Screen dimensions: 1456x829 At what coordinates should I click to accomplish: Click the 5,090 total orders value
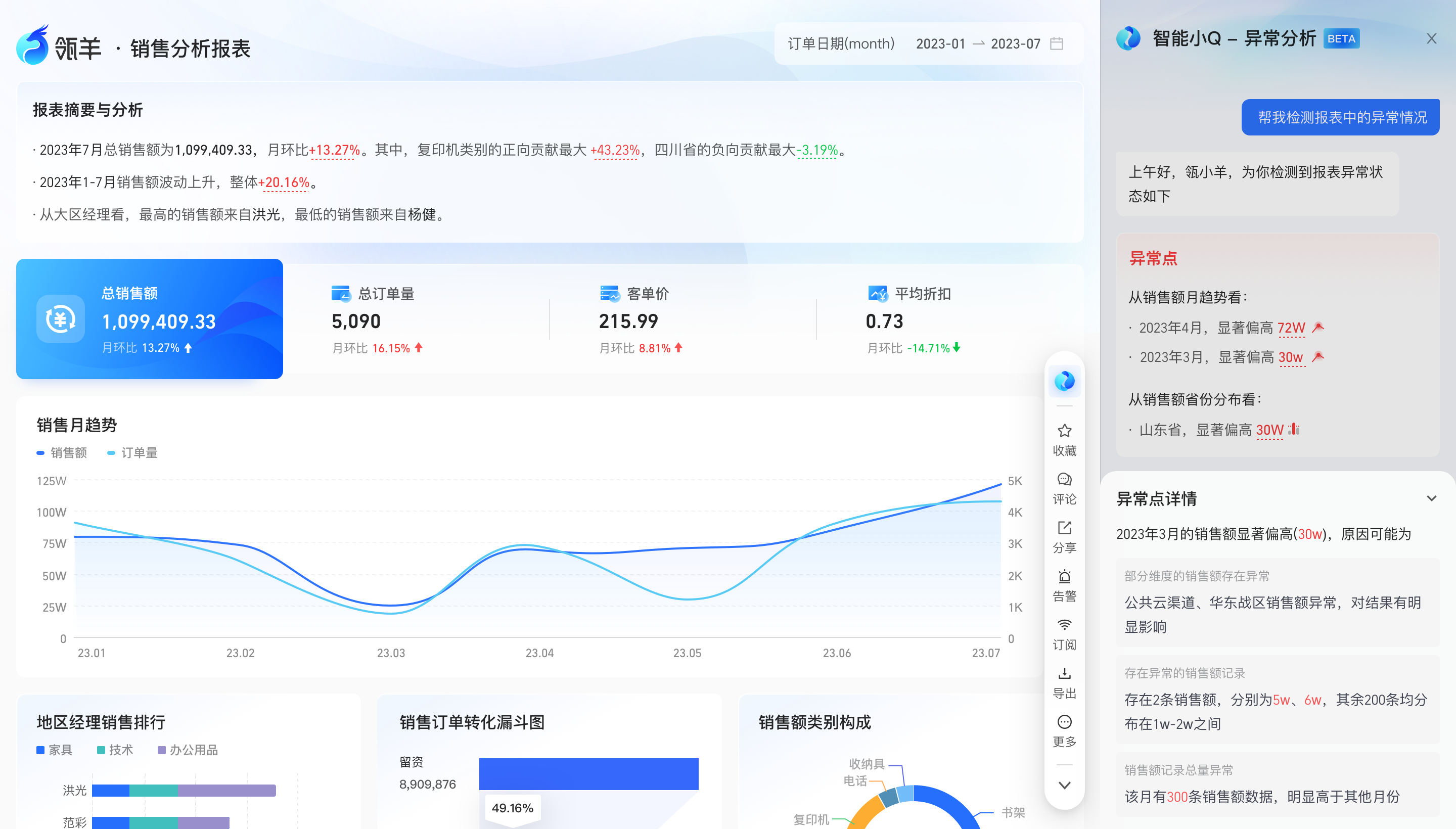click(356, 321)
